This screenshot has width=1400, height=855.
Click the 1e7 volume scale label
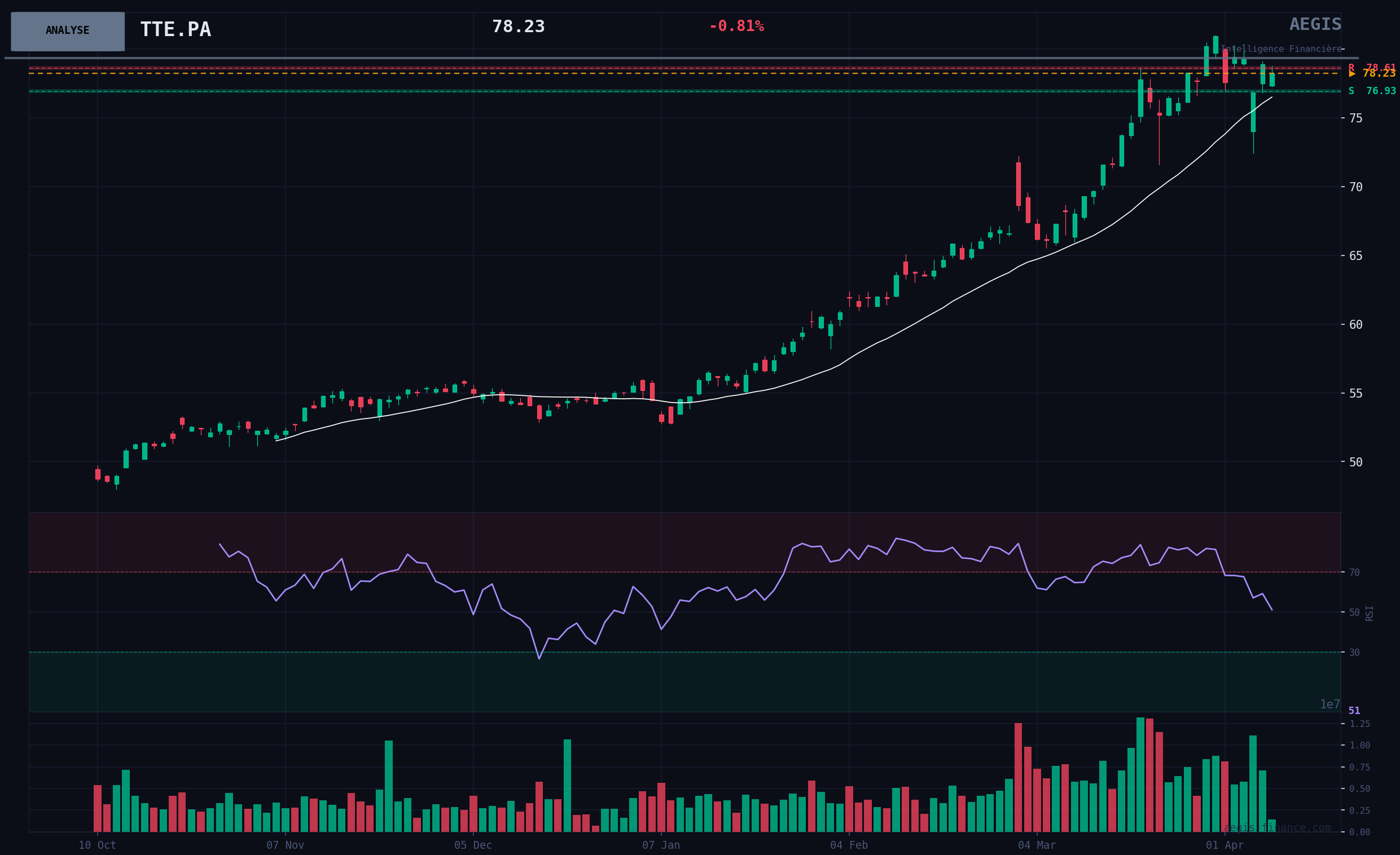point(1329,704)
